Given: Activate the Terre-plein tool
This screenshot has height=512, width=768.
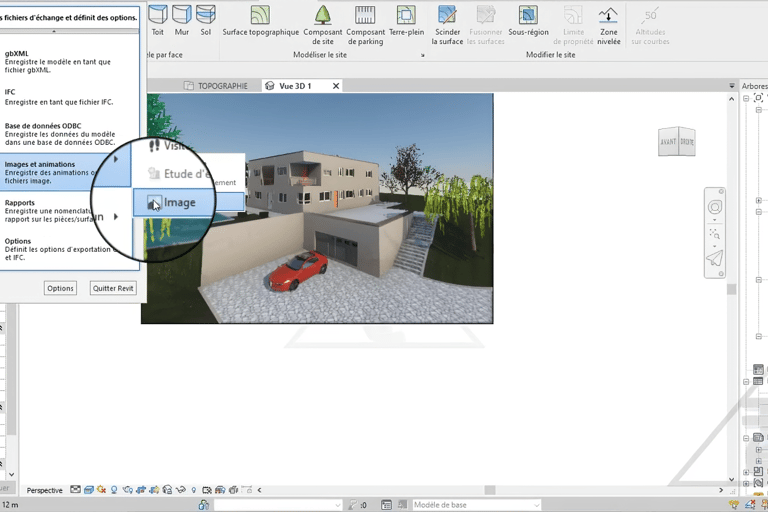Looking at the screenshot, I should coord(407,20).
